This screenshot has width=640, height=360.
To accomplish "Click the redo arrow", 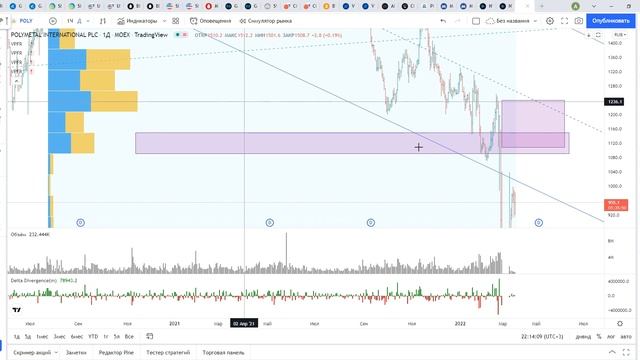I will (x=458, y=21).
